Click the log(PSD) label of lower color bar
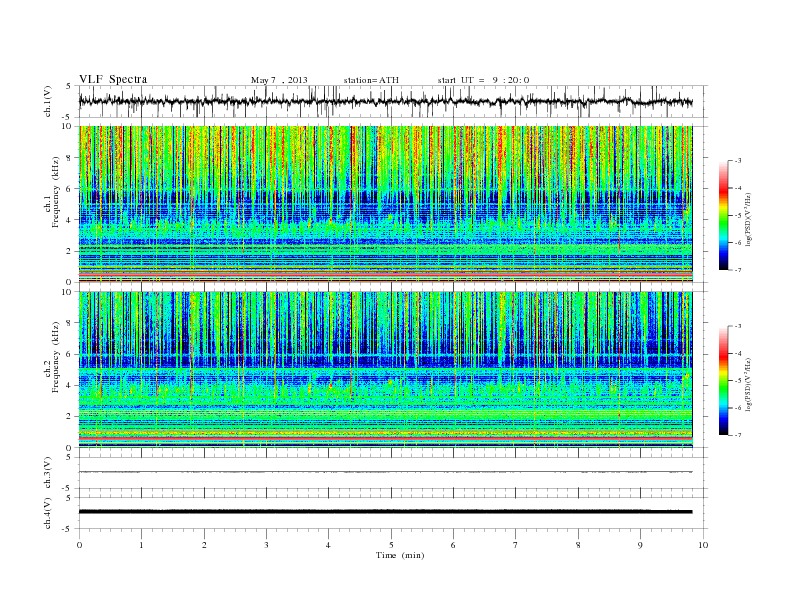792x612 pixels. click(x=749, y=384)
